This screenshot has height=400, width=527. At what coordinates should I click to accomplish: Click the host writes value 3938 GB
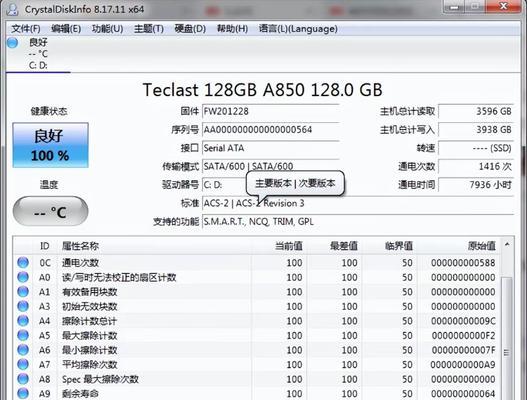point(476,130)
